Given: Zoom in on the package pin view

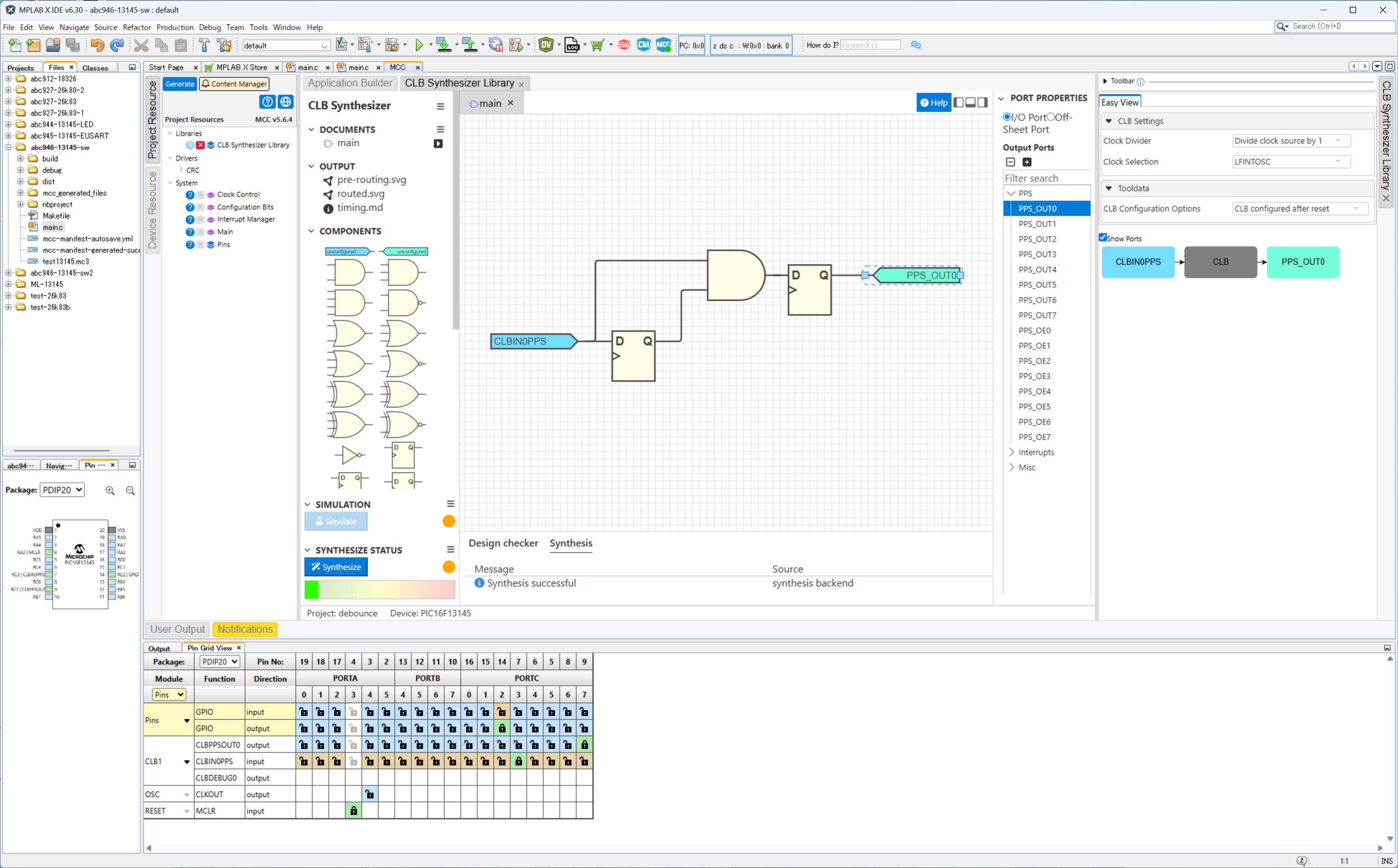Looking at the screenshot, I should 110,490.
